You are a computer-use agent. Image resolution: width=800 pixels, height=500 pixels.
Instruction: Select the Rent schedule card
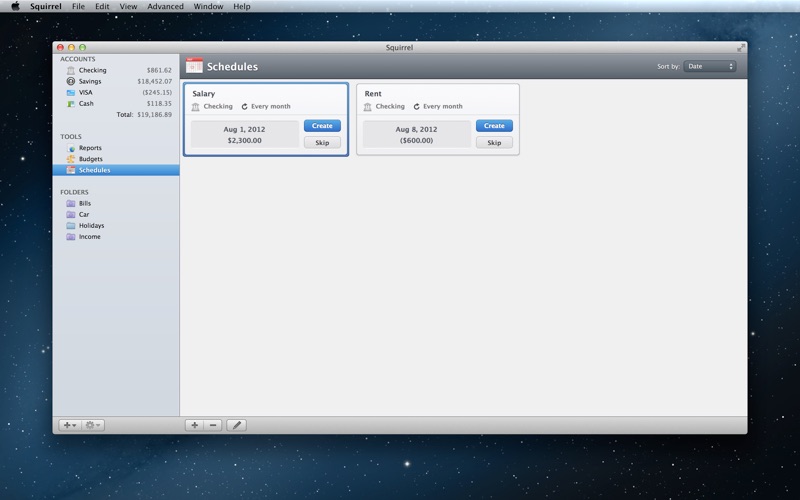coord(437,94)
